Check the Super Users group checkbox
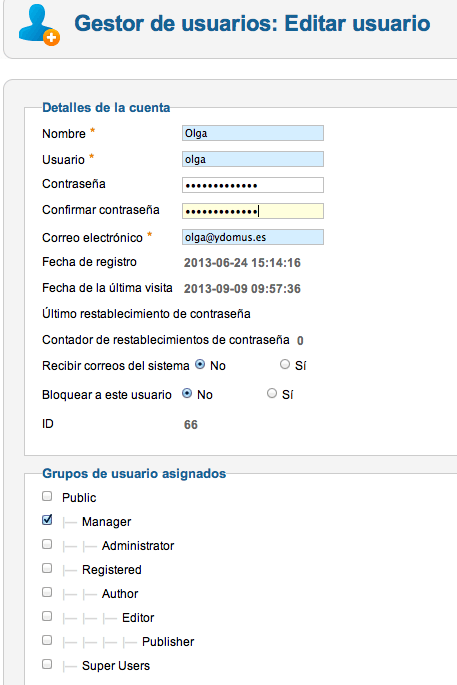This screenshot has width=457, height=685. [x=47, y=664]
